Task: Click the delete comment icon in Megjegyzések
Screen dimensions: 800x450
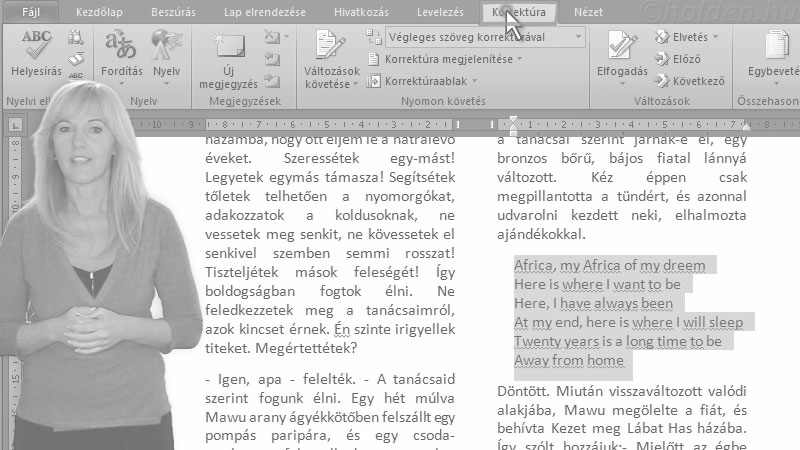Action: [272, 37]
